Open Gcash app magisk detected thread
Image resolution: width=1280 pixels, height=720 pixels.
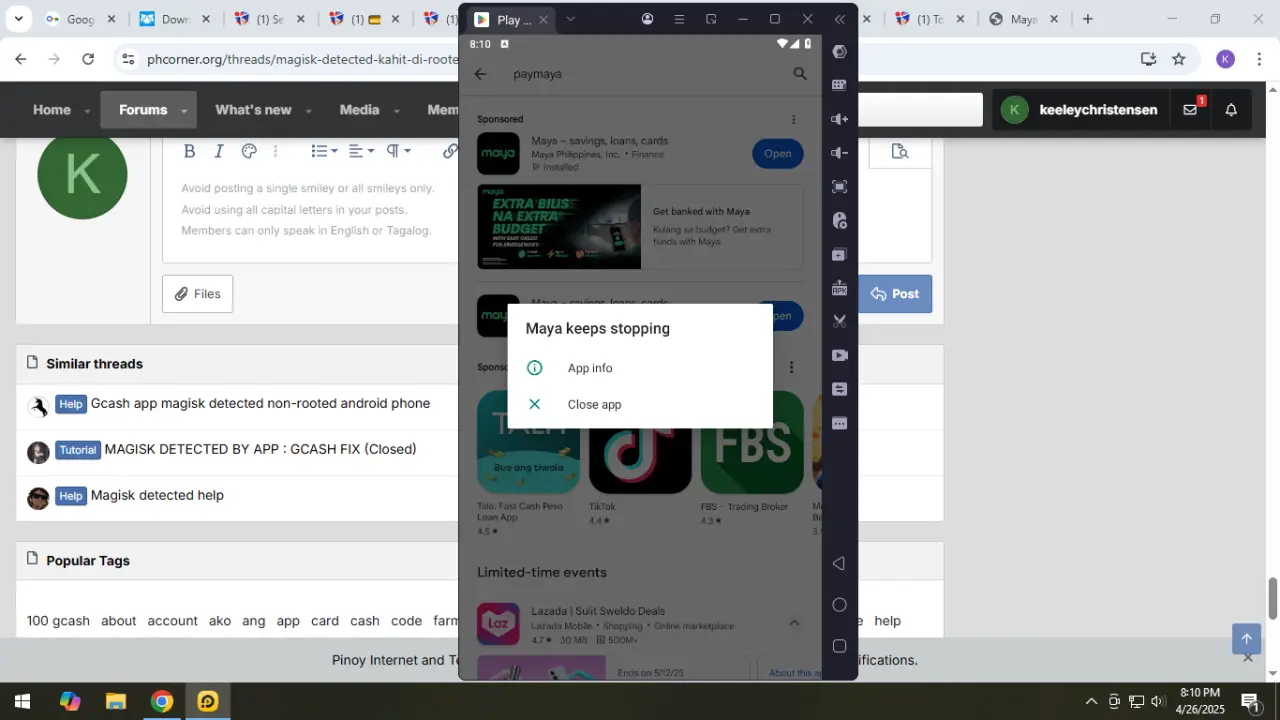(x=260, y=404)
